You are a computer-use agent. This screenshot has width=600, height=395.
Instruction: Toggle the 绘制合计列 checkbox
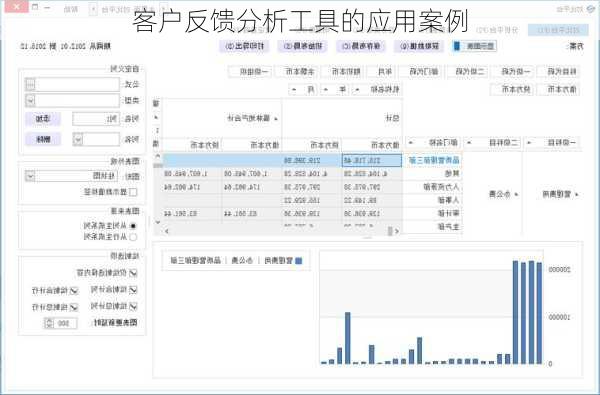(x=133, y=290)
